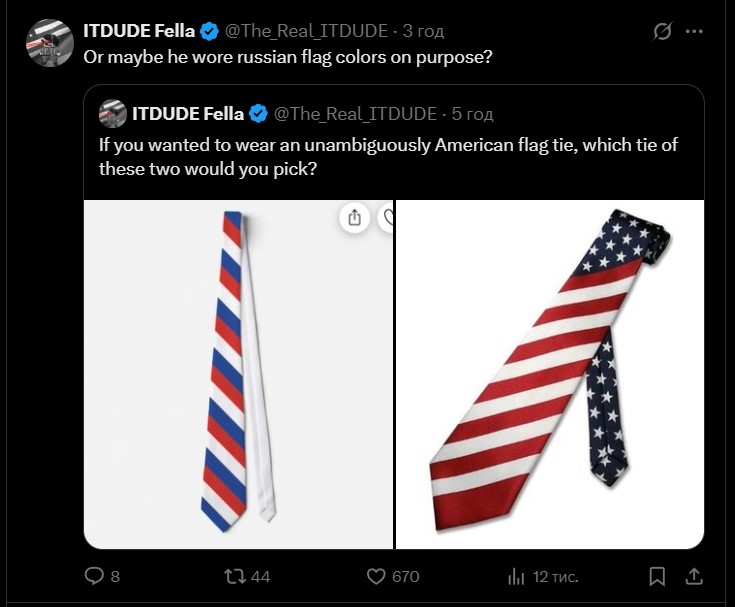
Task: Click the Grok icon beside the More menu
Action: [x=661, y=31]
